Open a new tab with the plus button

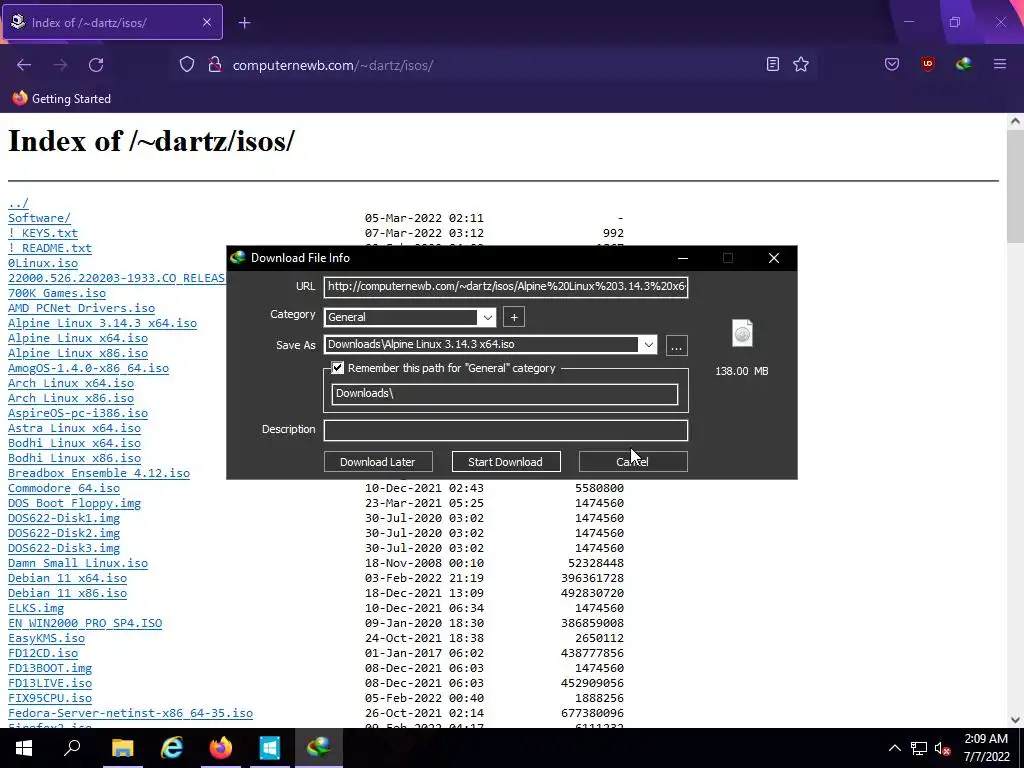(x=244, y=23)
